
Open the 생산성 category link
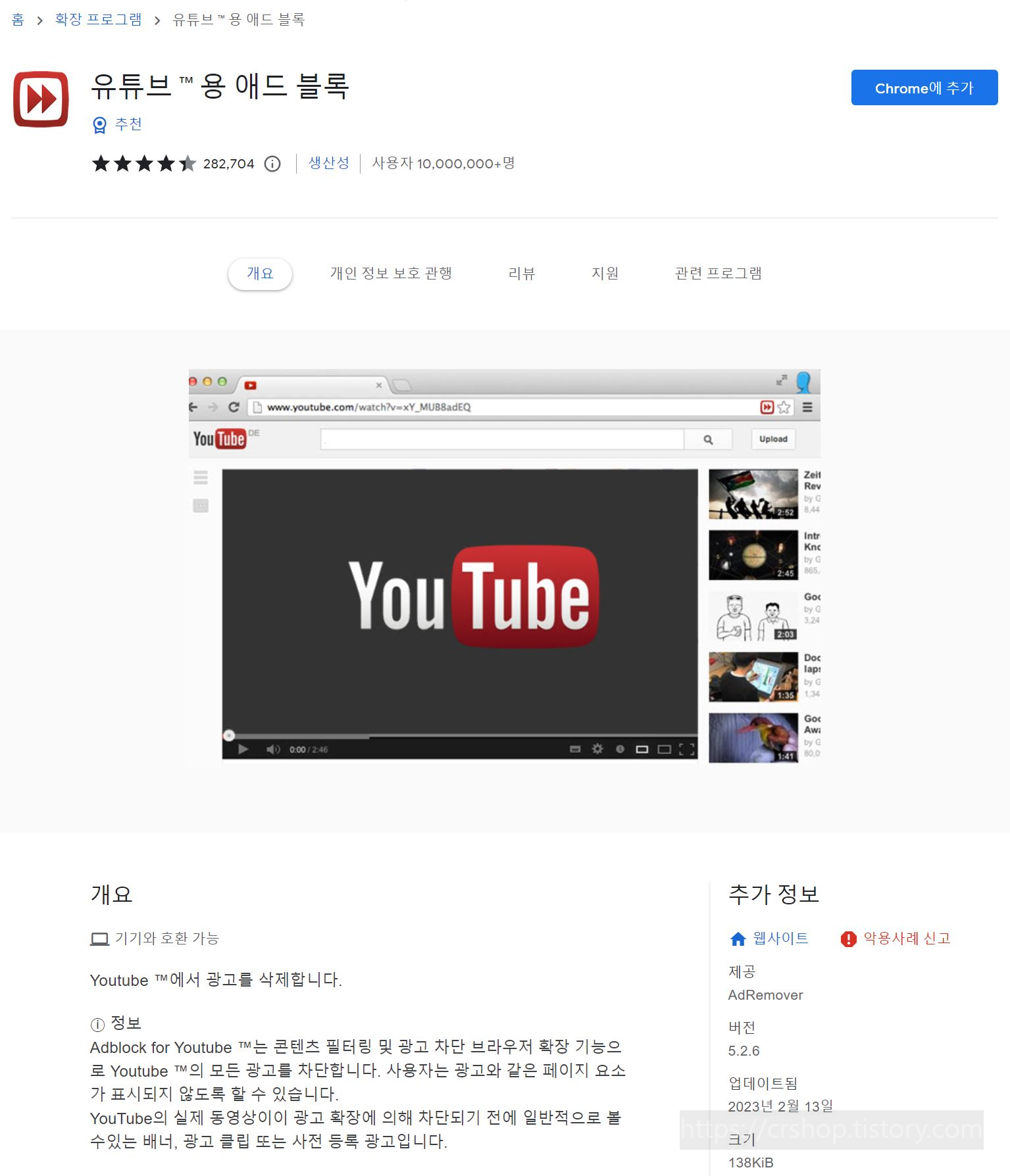[x=329, y=163]
